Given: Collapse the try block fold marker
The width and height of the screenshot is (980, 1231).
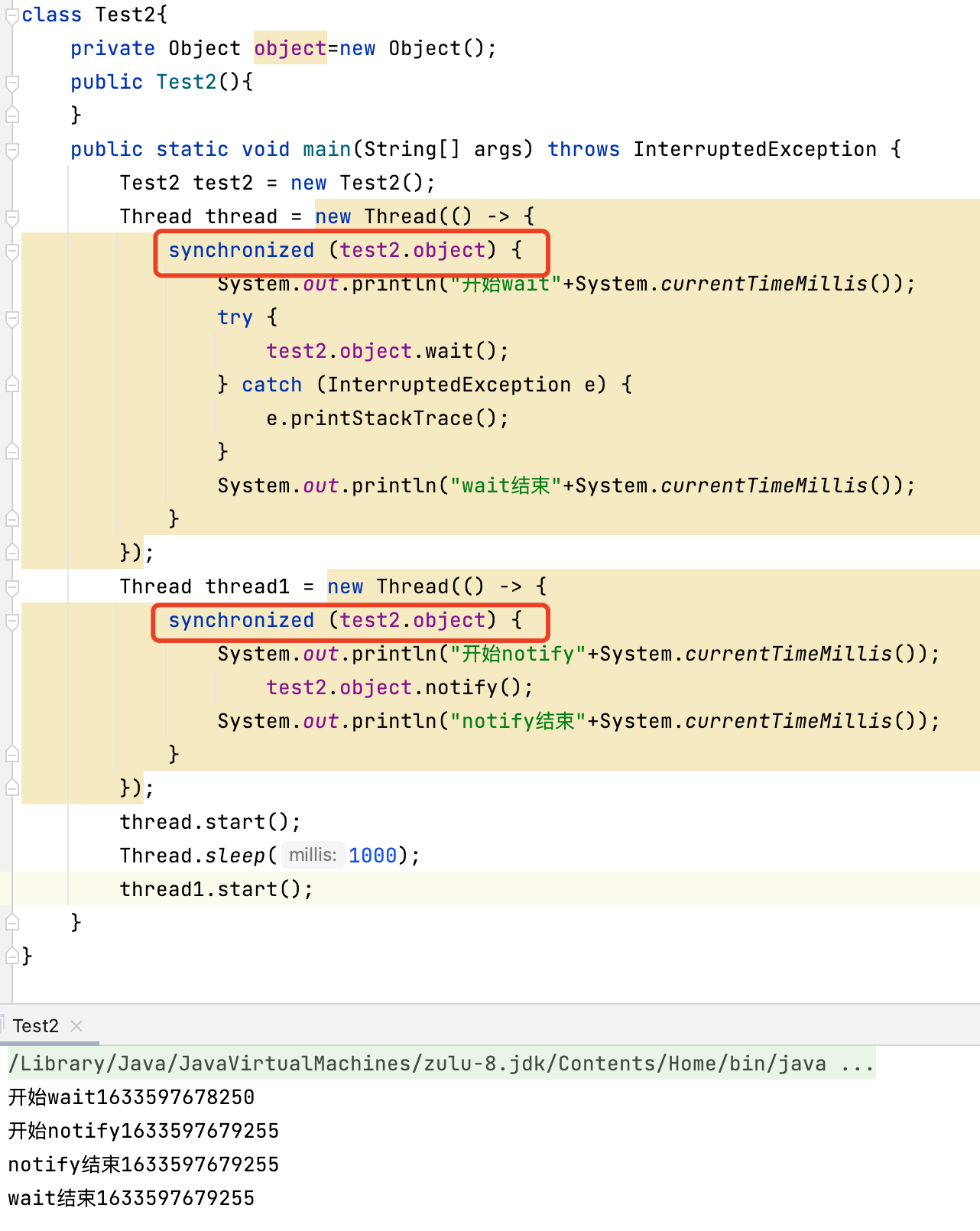Looking at the screenshot, I should (11, 319).
